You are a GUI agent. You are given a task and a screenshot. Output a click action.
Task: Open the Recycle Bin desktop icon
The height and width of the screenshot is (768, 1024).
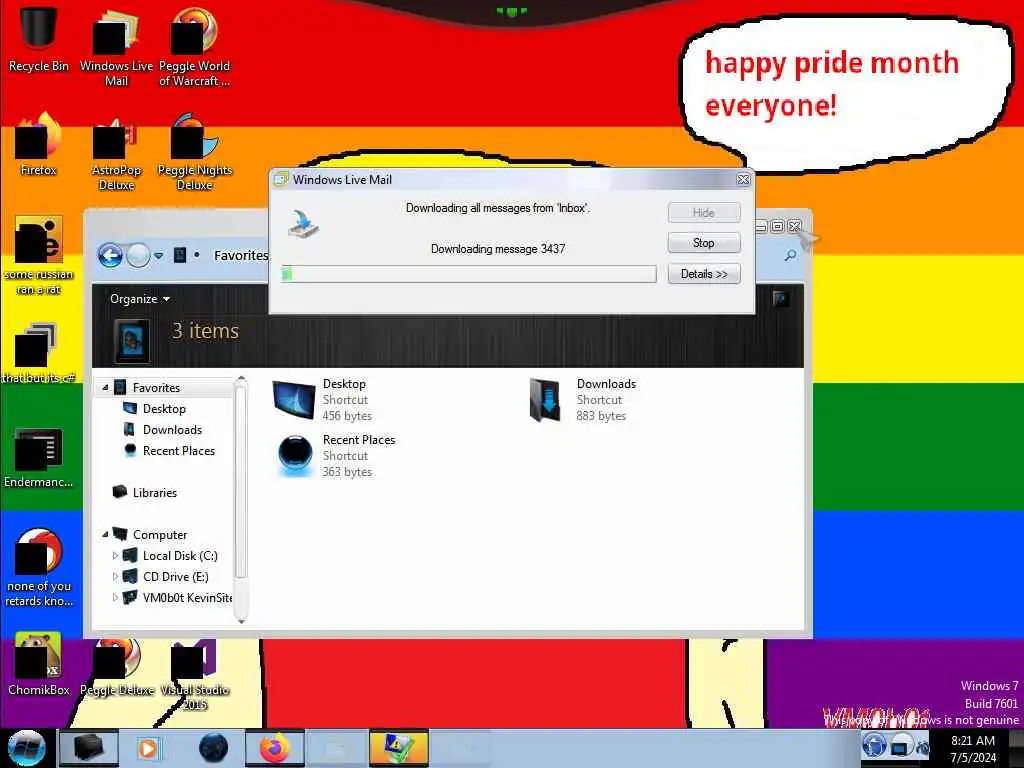click(x=38, y=39)
